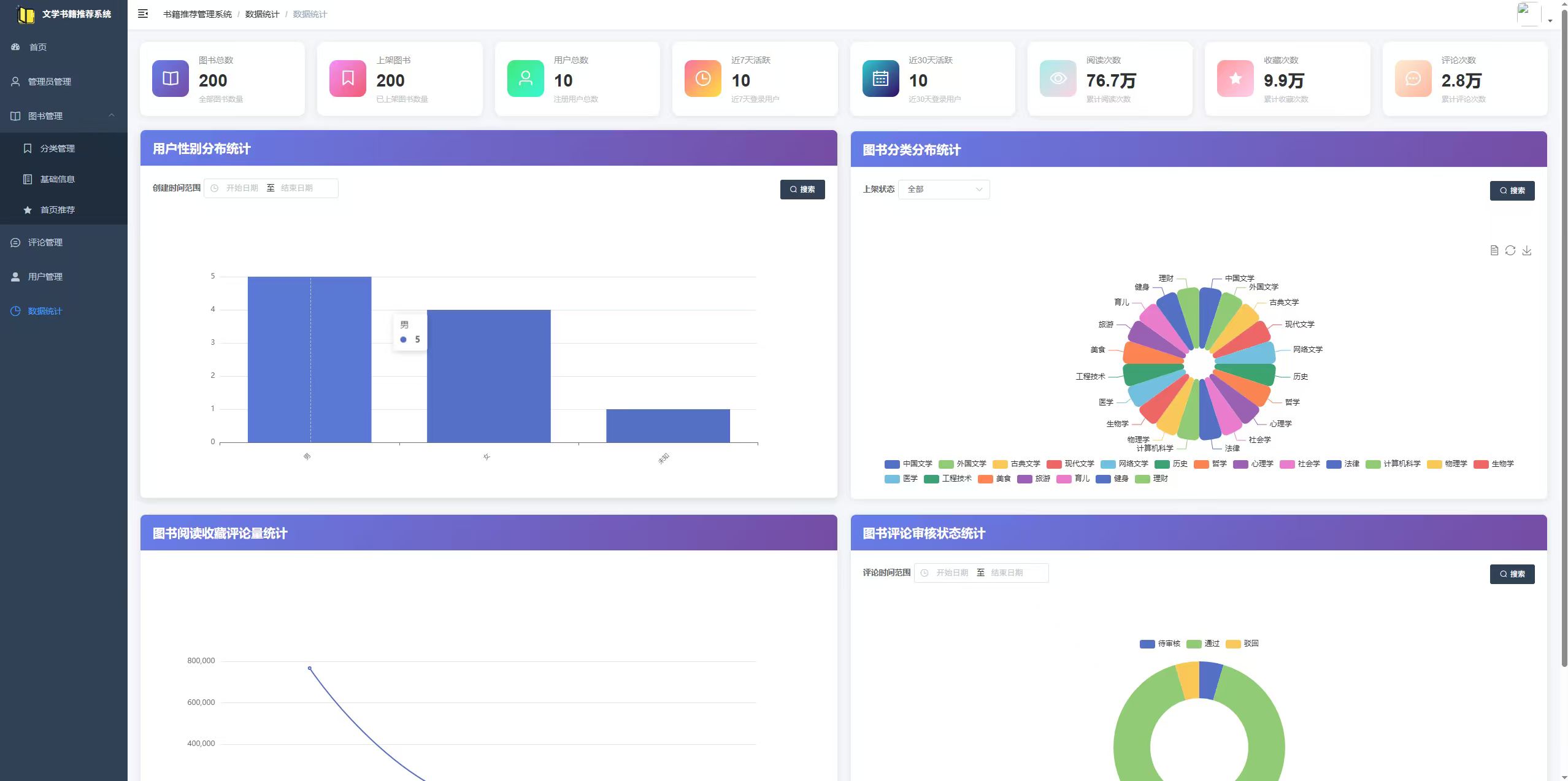Toggle 历史 series in the pie legend
Viewport: 1568px width, 781px height.
click(1171, 464)
